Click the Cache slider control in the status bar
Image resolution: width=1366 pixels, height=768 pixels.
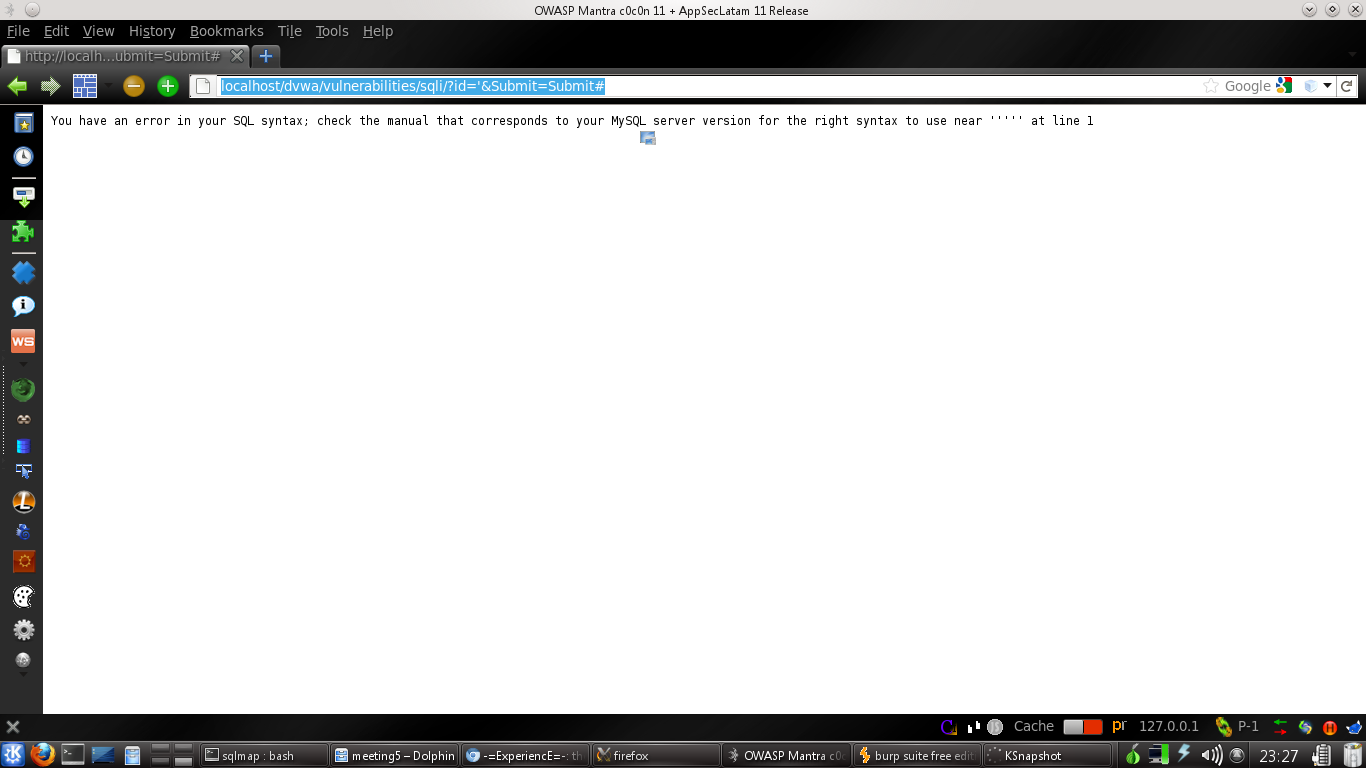point(1083,726)
